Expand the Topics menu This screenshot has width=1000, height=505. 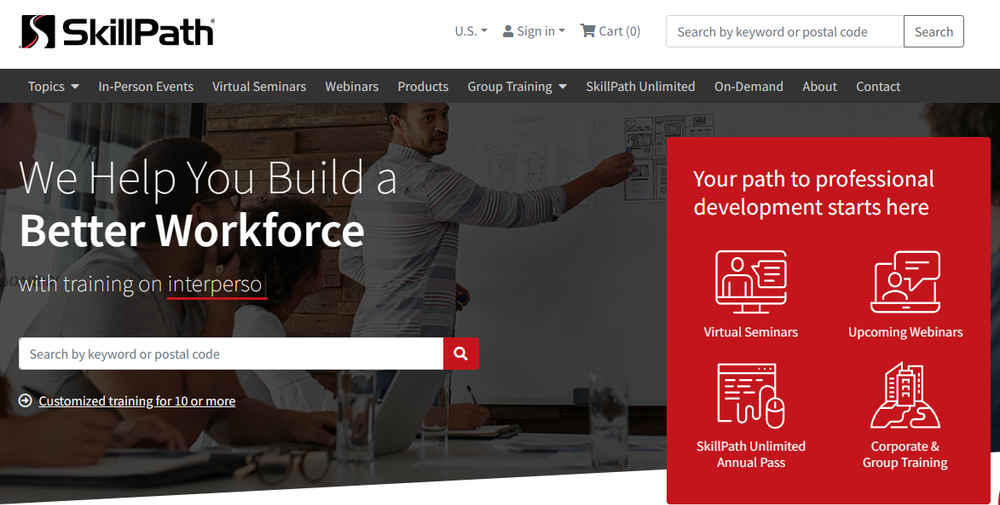click(x=54, y=86)
